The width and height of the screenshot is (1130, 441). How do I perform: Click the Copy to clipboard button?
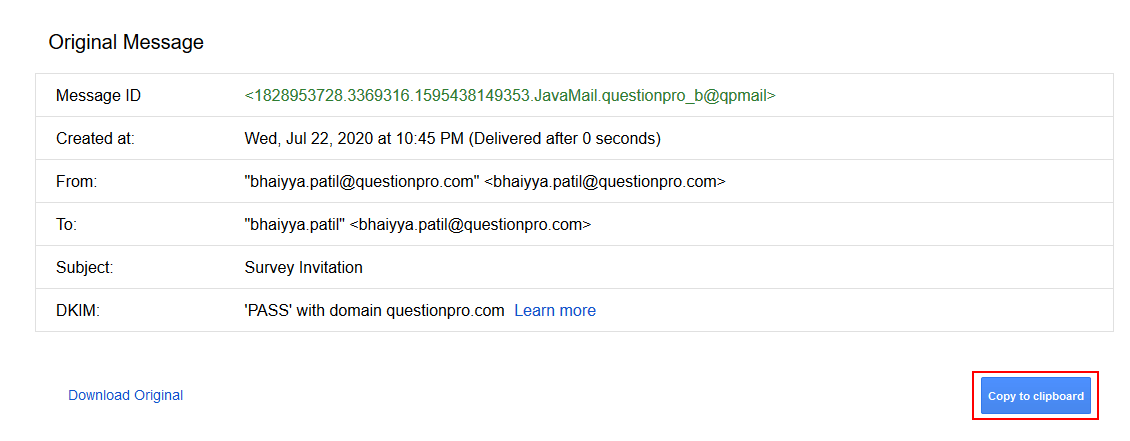point(1035,396)
